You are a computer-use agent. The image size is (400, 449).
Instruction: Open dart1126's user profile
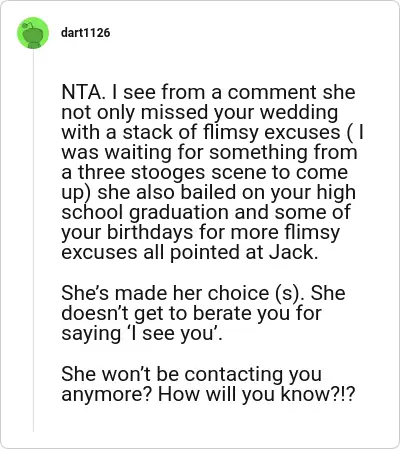(85, 33)
